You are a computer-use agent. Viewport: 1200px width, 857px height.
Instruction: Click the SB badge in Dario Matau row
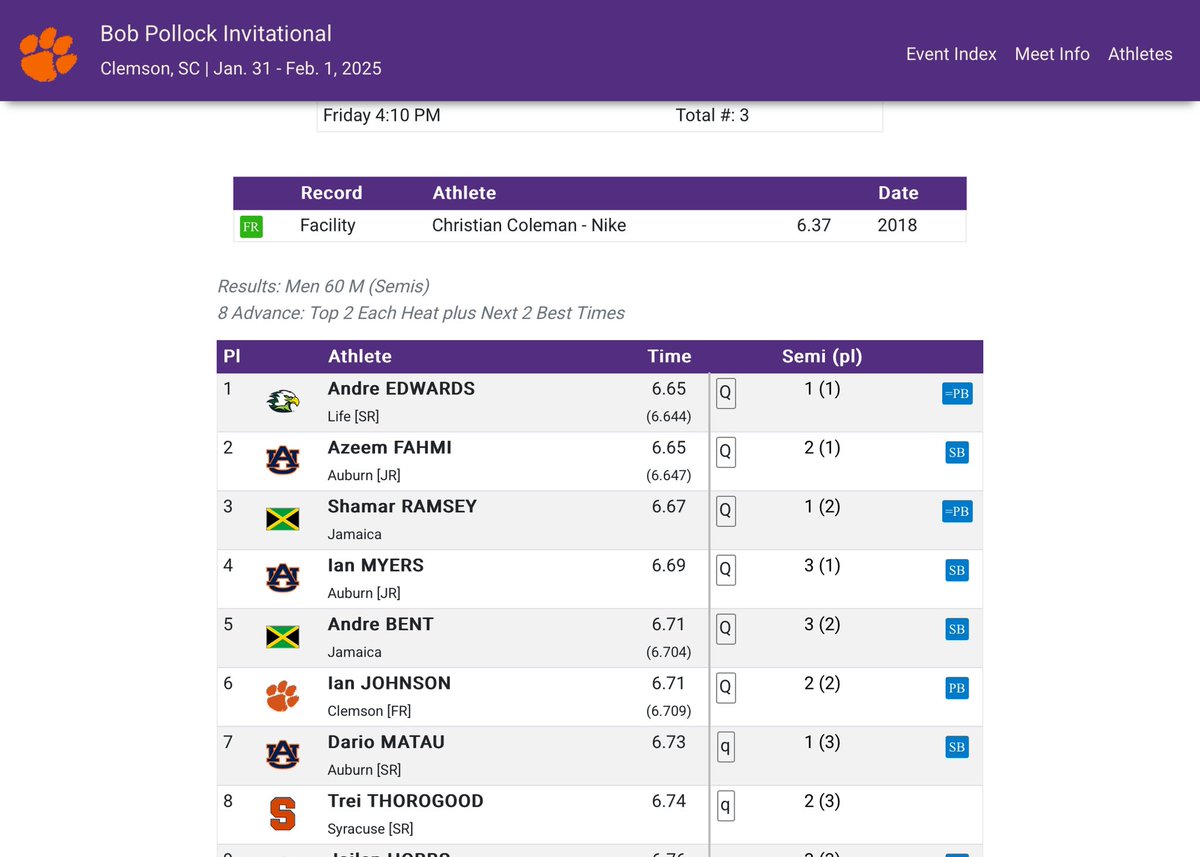(x=957, y=747)
